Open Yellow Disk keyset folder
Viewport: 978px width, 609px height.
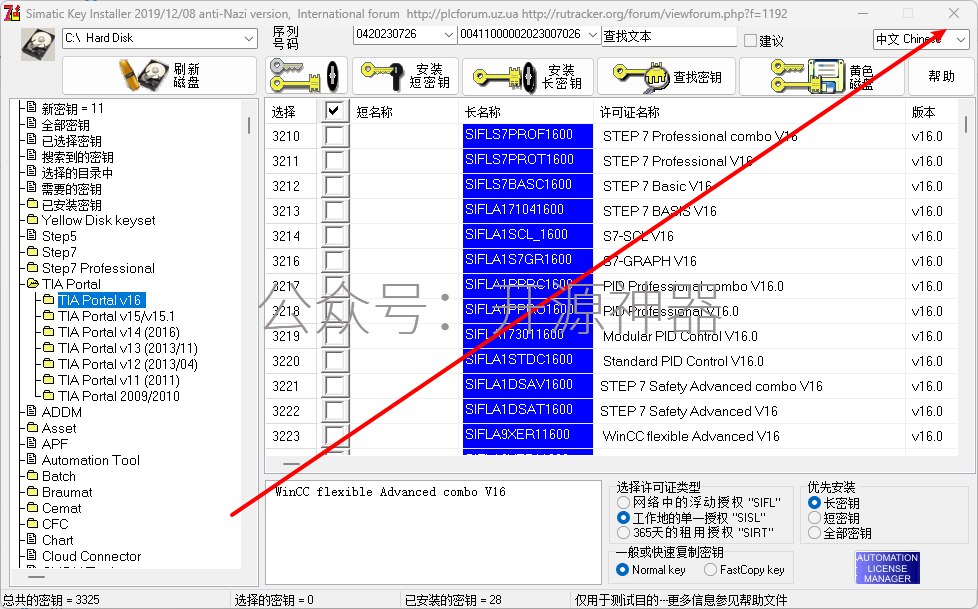pyautogui.click(x=99, y=220)
